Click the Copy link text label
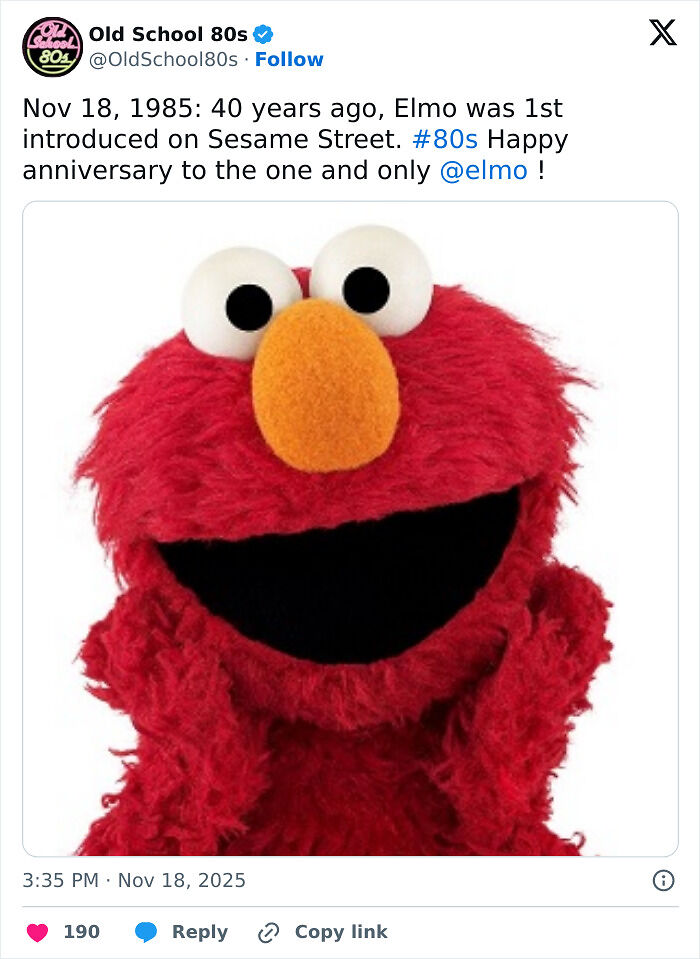This screenshot has width=700, height=959. coord(340,931)
